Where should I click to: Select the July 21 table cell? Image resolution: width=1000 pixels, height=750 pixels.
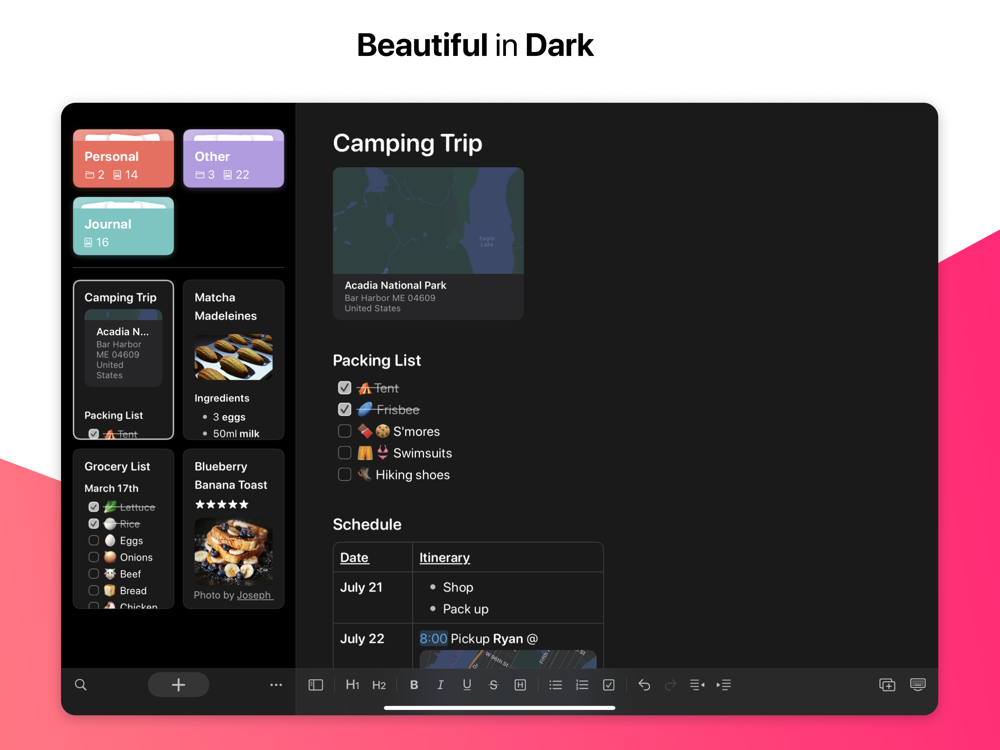pyautogui.click(x=373, y=598)
